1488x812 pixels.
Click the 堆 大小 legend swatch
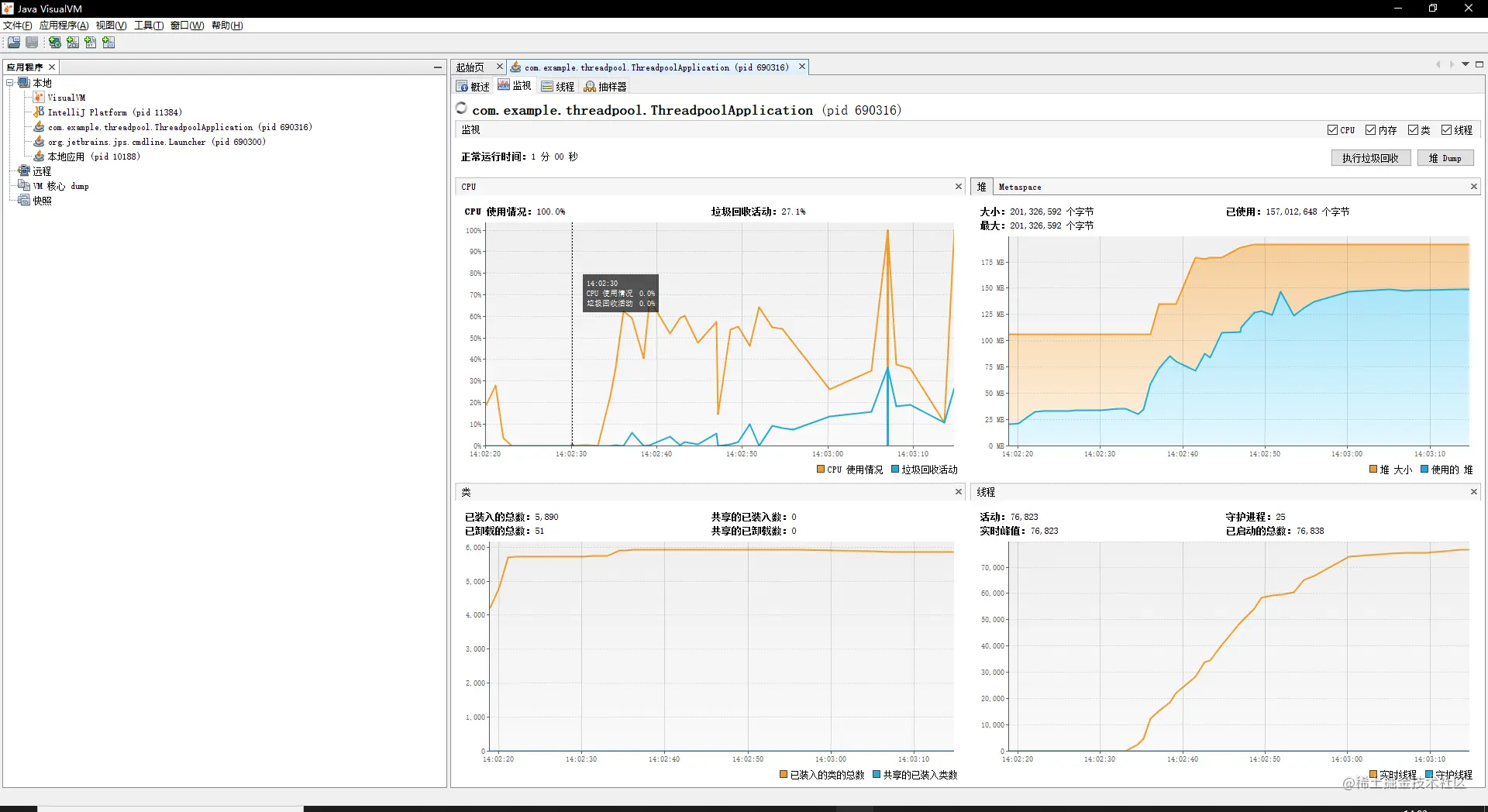point(1373,469)
